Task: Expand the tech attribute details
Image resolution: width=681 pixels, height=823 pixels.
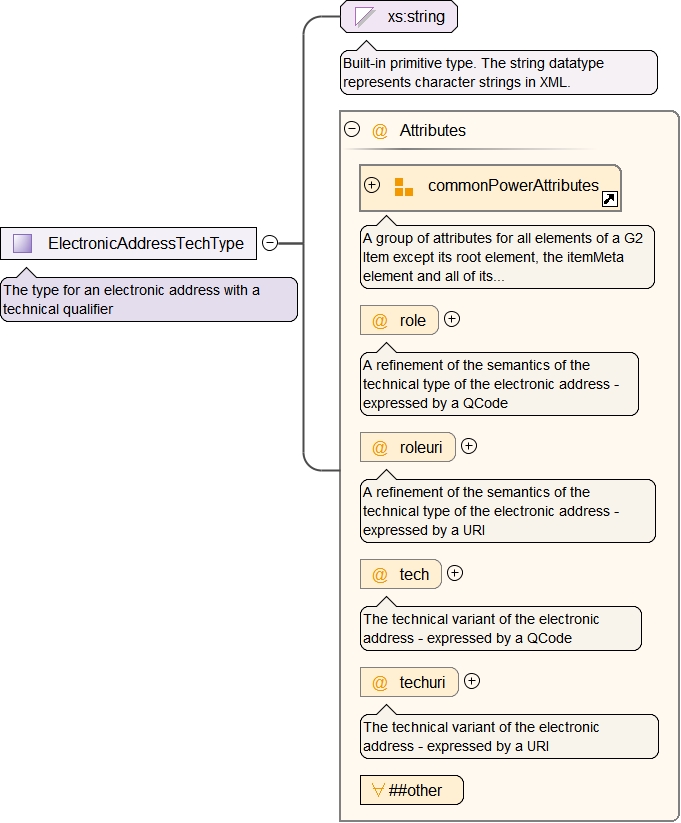Action: 455,573
